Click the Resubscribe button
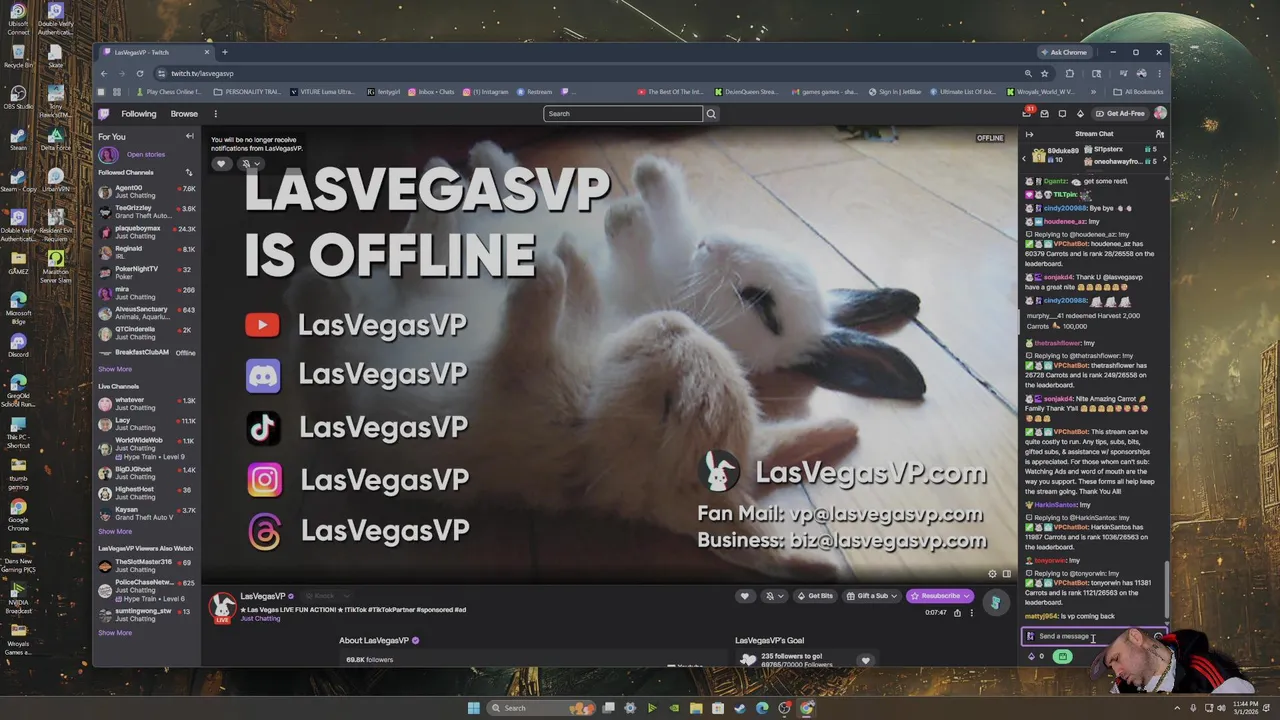The width and height of the screenshot is (1280, 720). 940,596
